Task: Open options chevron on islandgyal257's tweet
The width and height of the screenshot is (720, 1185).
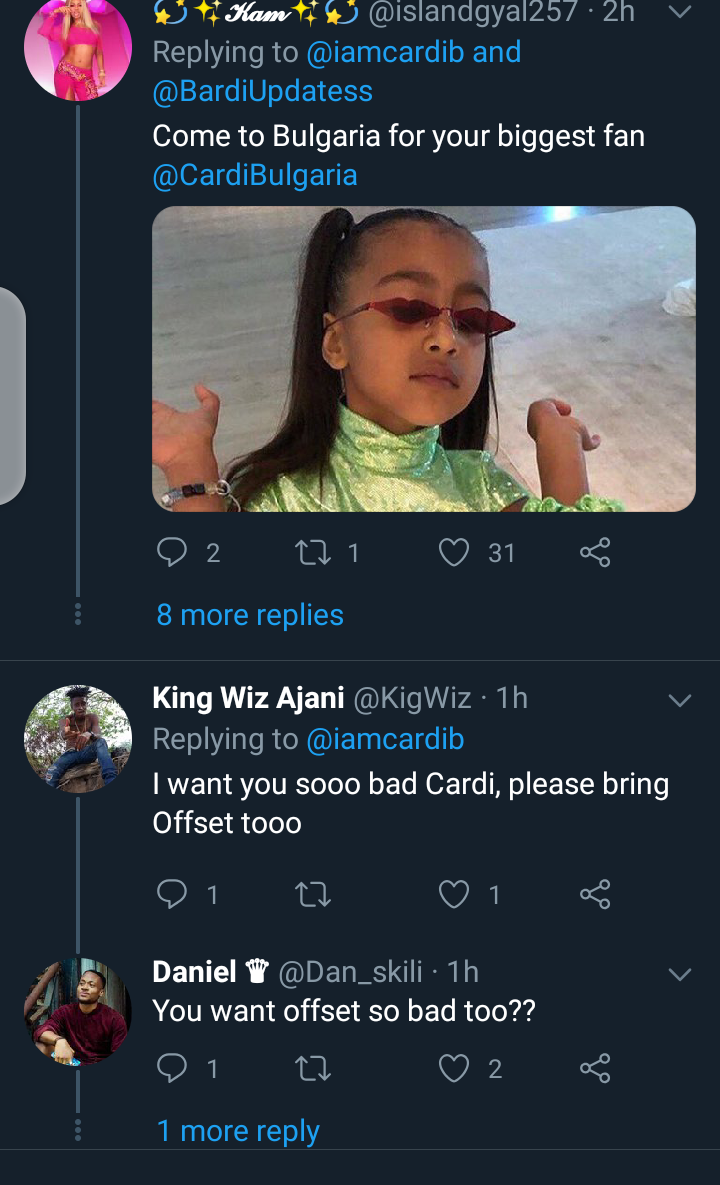Action: point(679,12)
